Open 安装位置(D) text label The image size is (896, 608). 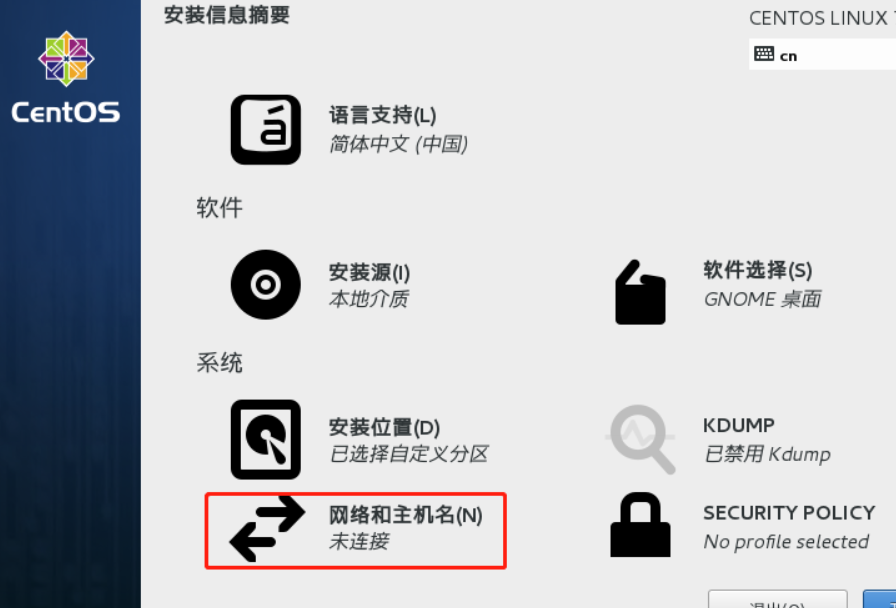(x=384, y=427)
